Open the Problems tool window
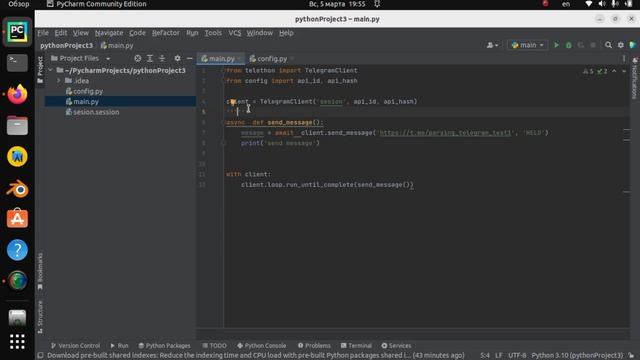The image size is (640, 360). pos(314,345)
